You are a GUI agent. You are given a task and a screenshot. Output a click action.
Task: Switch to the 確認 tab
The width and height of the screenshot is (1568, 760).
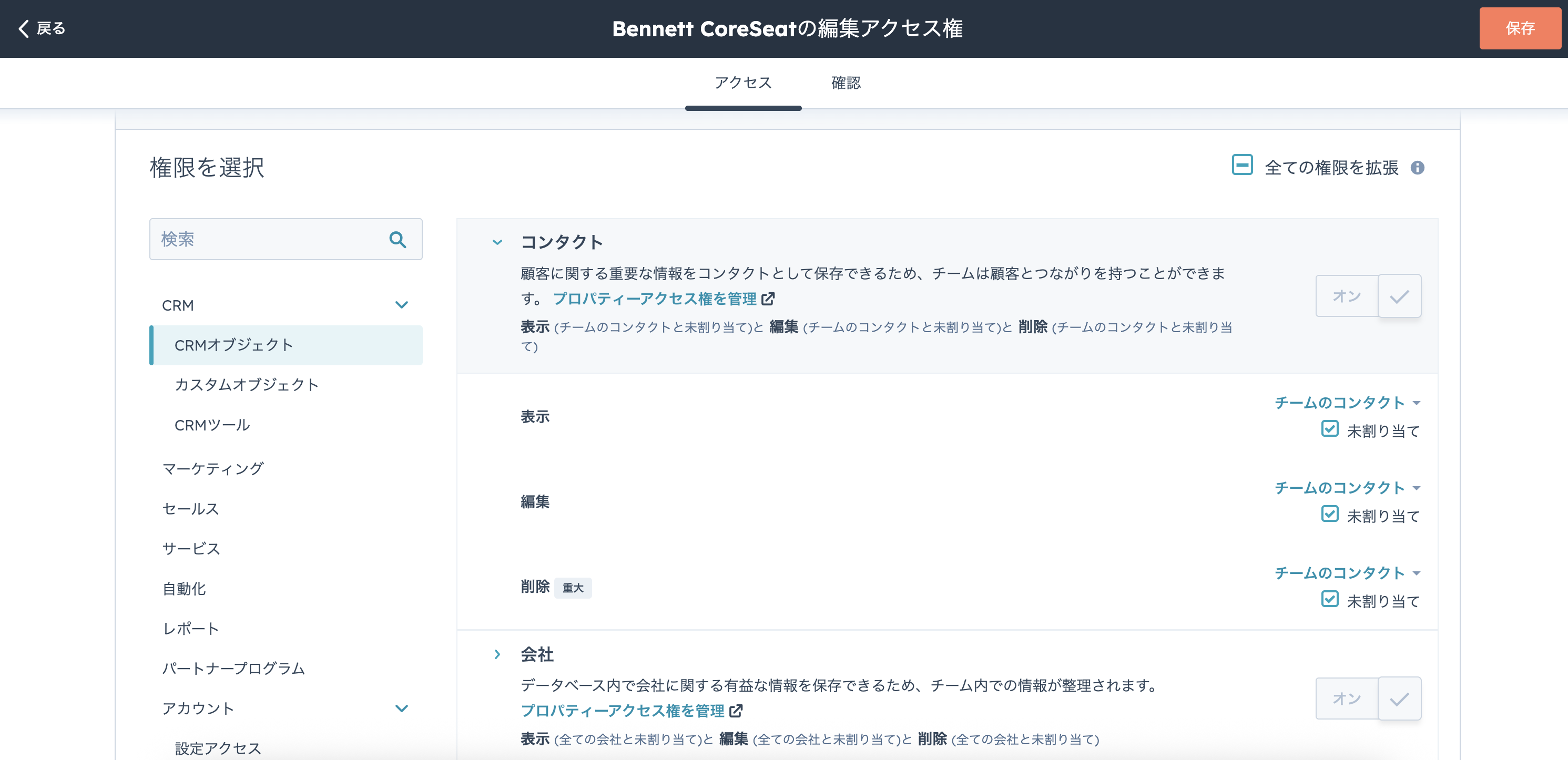(846, 83)
